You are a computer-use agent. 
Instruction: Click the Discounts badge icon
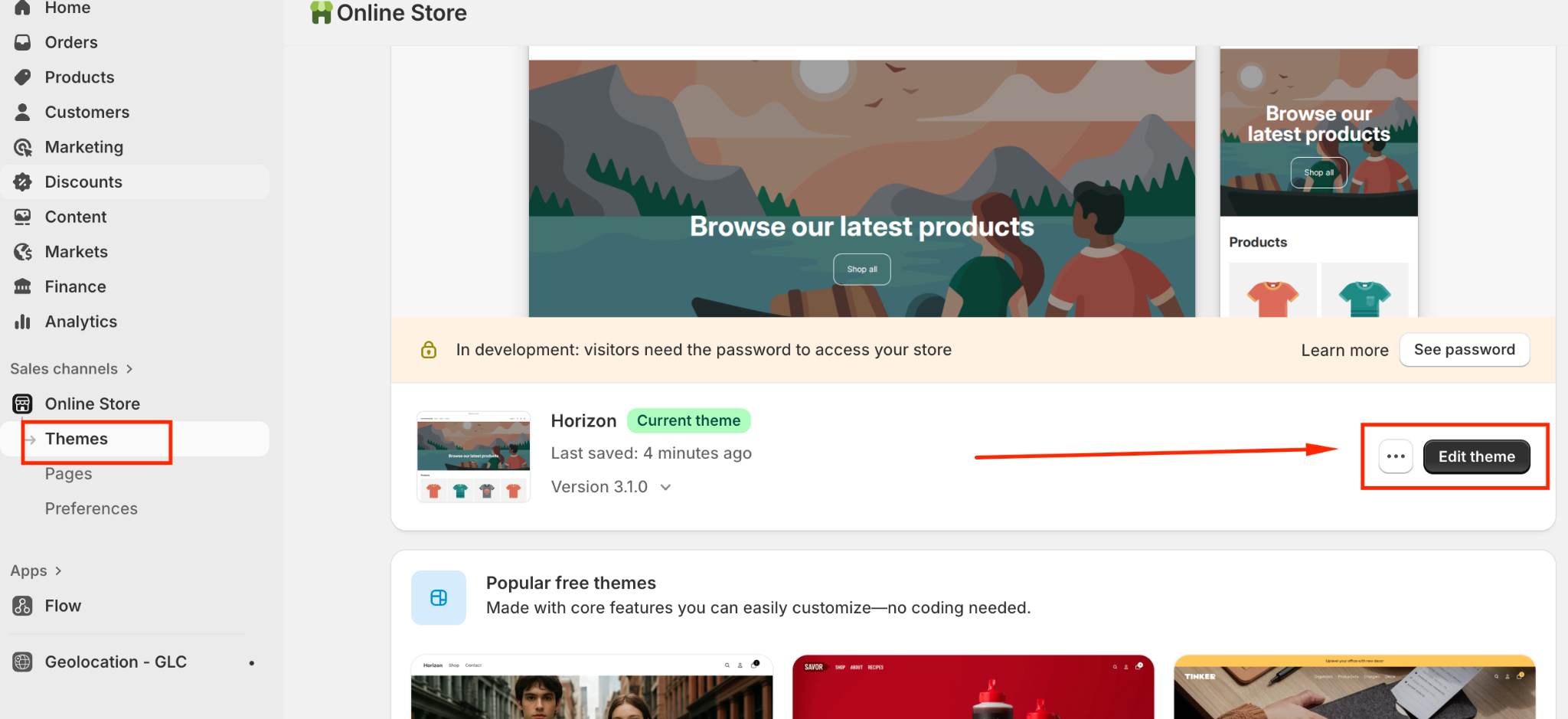[22, 181]
